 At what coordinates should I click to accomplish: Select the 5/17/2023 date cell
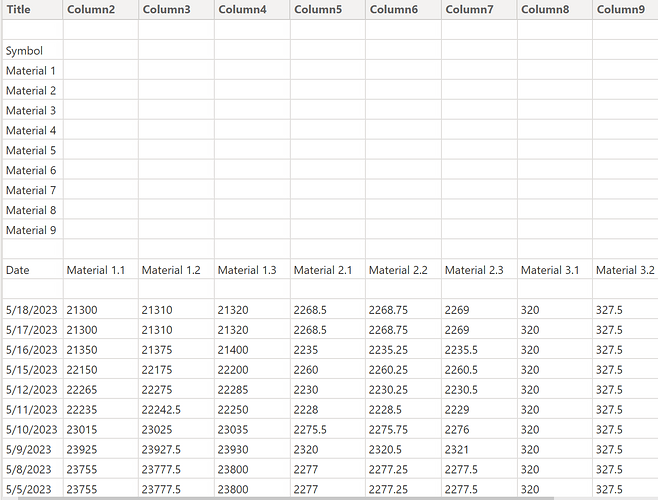[33, 330]
